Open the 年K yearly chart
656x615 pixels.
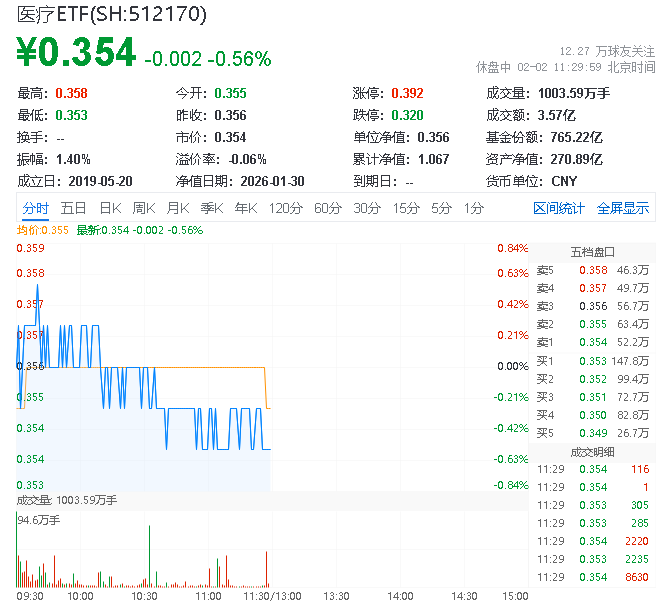[x=246, y=208]
